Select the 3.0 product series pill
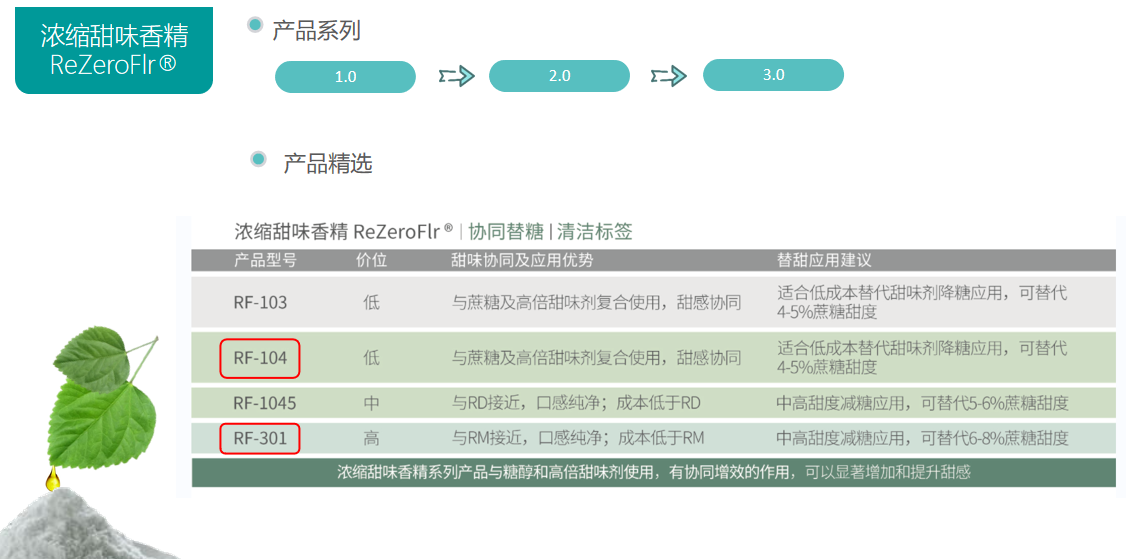Image resolution: width=1134 pixels, height=559 pixels. pos(773,75)
